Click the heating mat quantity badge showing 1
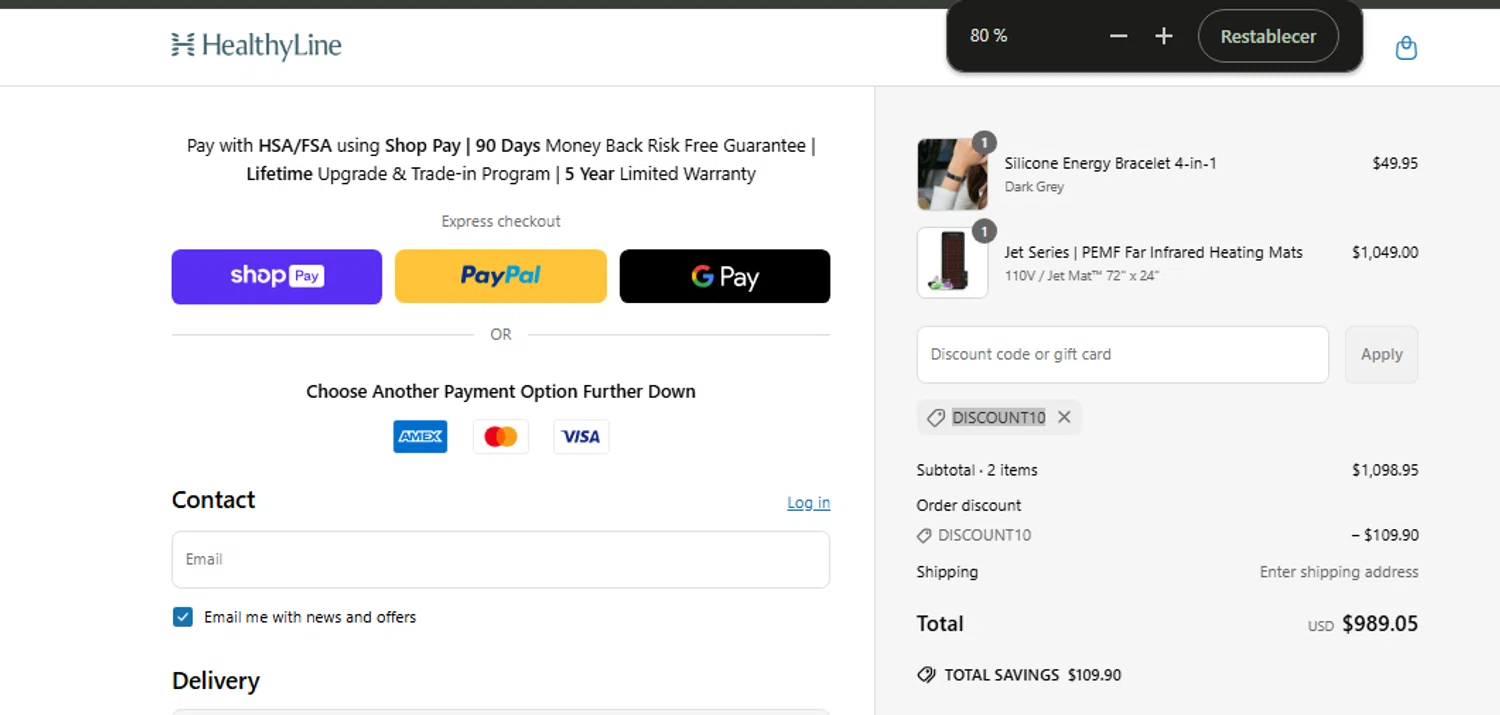Screen dimensions: 1500x715 (x=984, y=232)
